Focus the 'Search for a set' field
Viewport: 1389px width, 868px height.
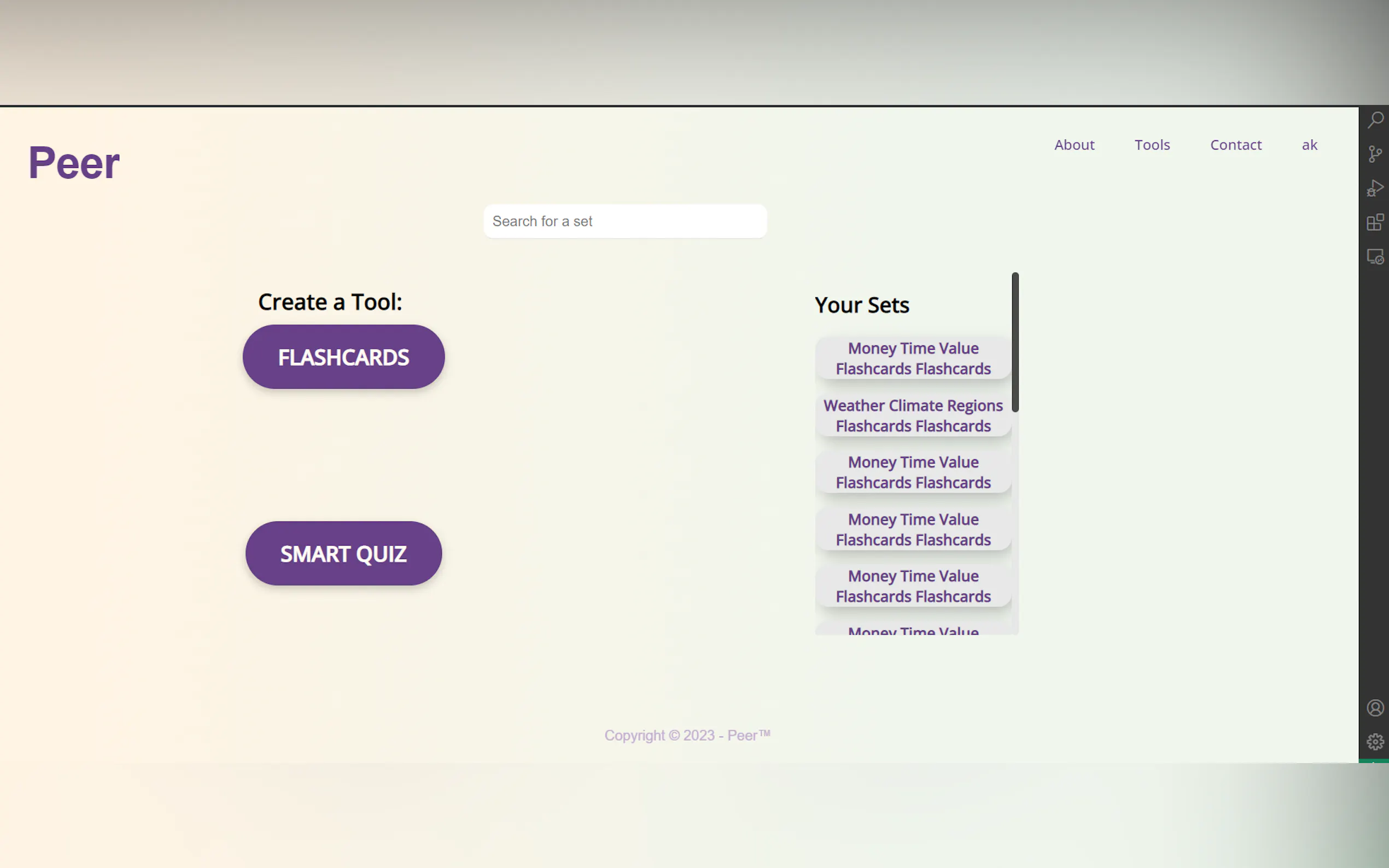click(625, 221)
